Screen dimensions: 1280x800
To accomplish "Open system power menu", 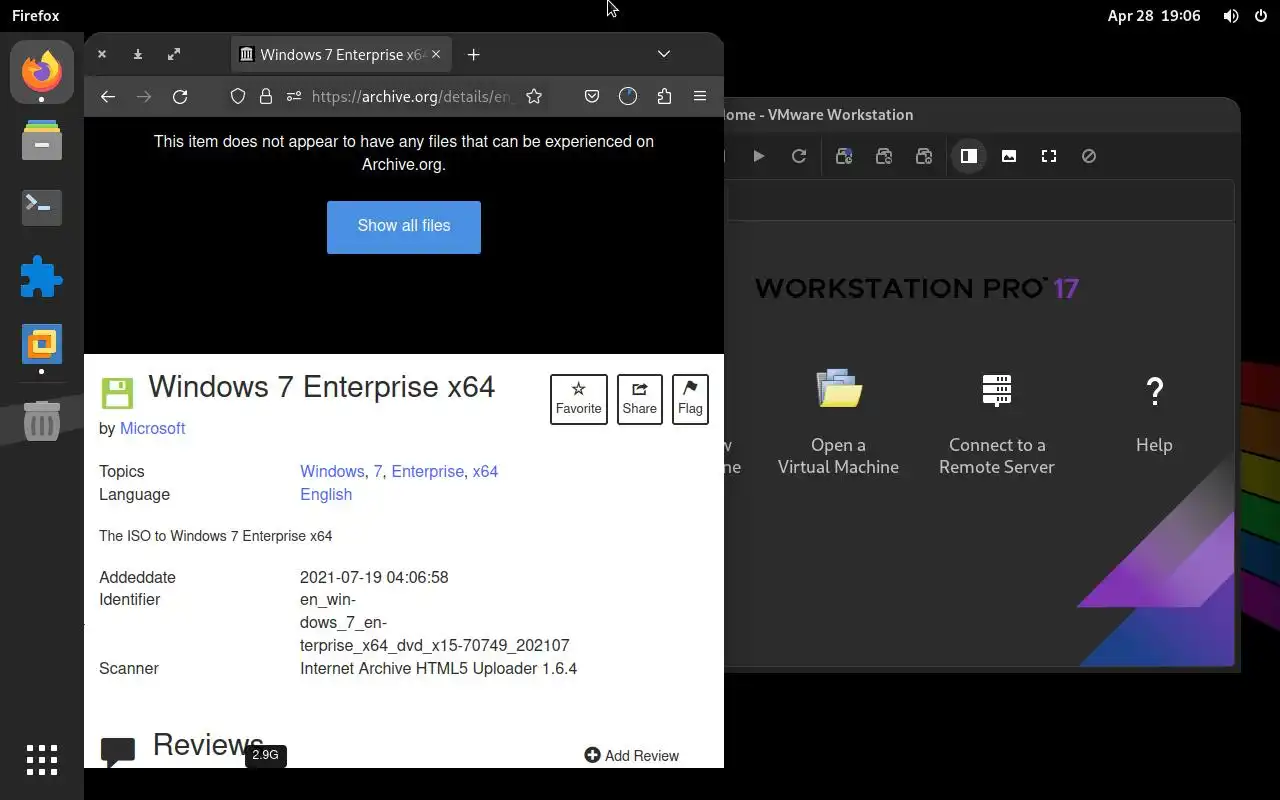I will click(x=1261, y=16).
